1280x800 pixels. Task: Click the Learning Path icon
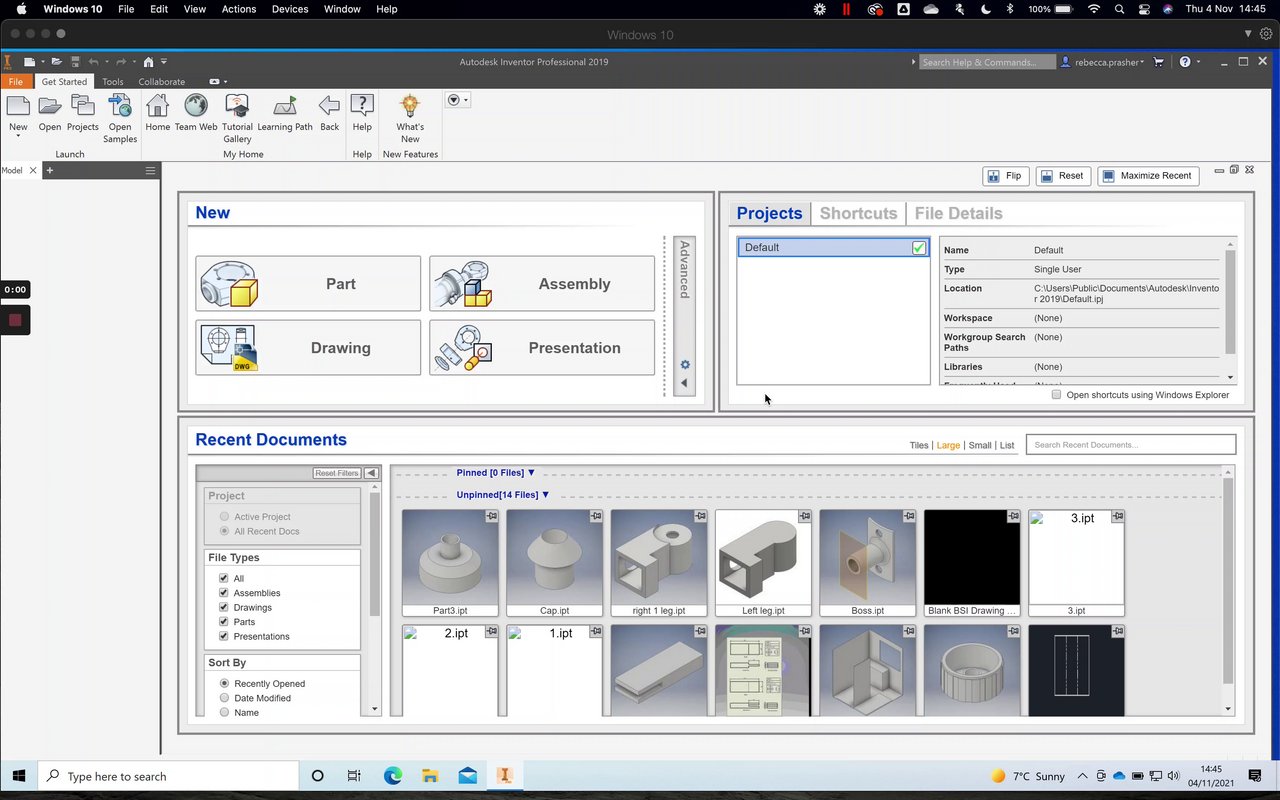(285, 107)
